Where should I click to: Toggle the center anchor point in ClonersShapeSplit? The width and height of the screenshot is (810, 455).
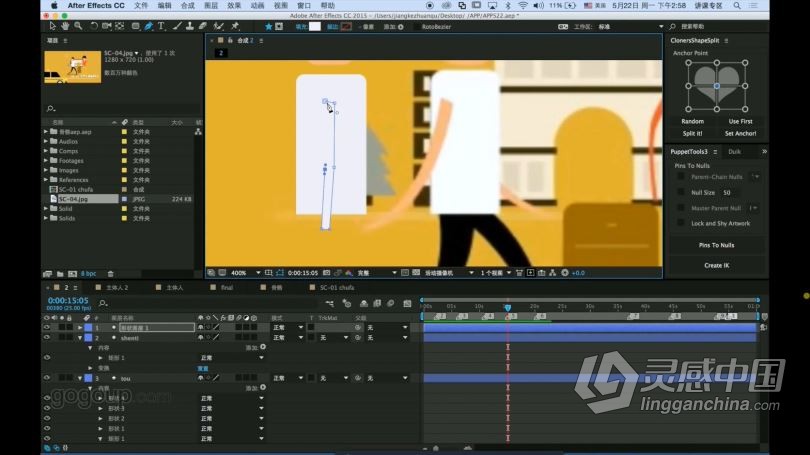pos(716,86)
